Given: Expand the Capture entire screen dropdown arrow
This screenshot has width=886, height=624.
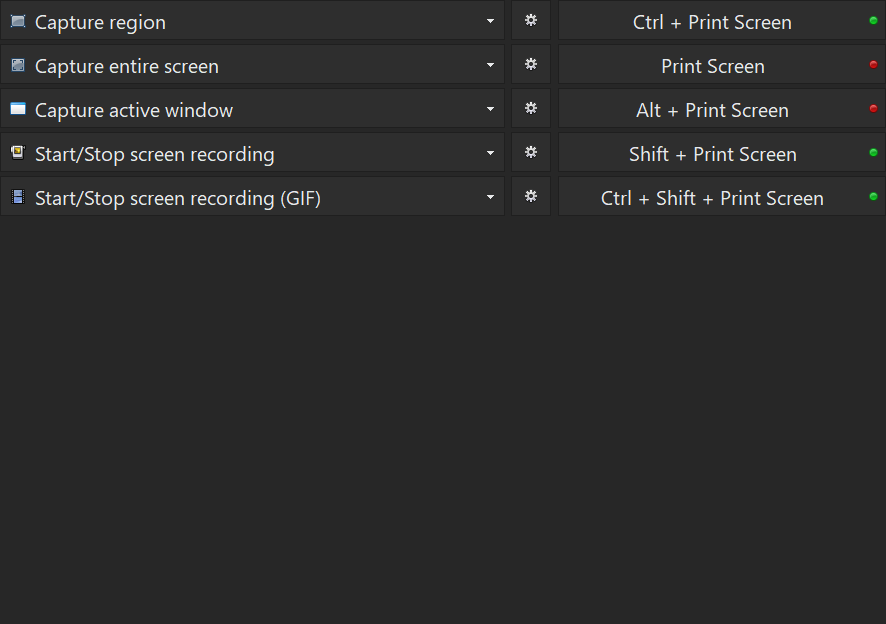Looking at the screenshot, I should [x=490, y=65].
